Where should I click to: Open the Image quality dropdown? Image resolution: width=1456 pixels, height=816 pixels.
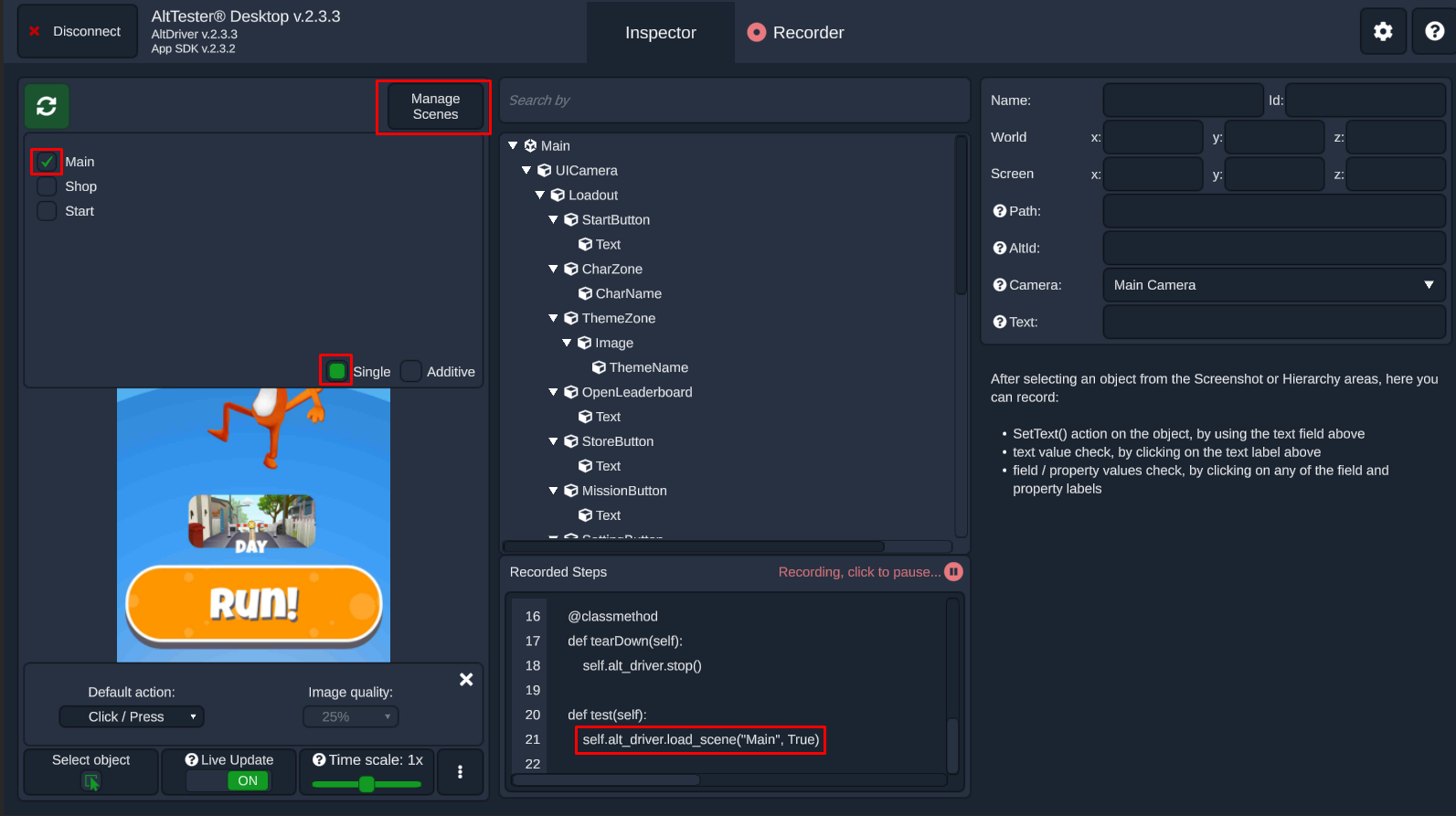(351, 716)
